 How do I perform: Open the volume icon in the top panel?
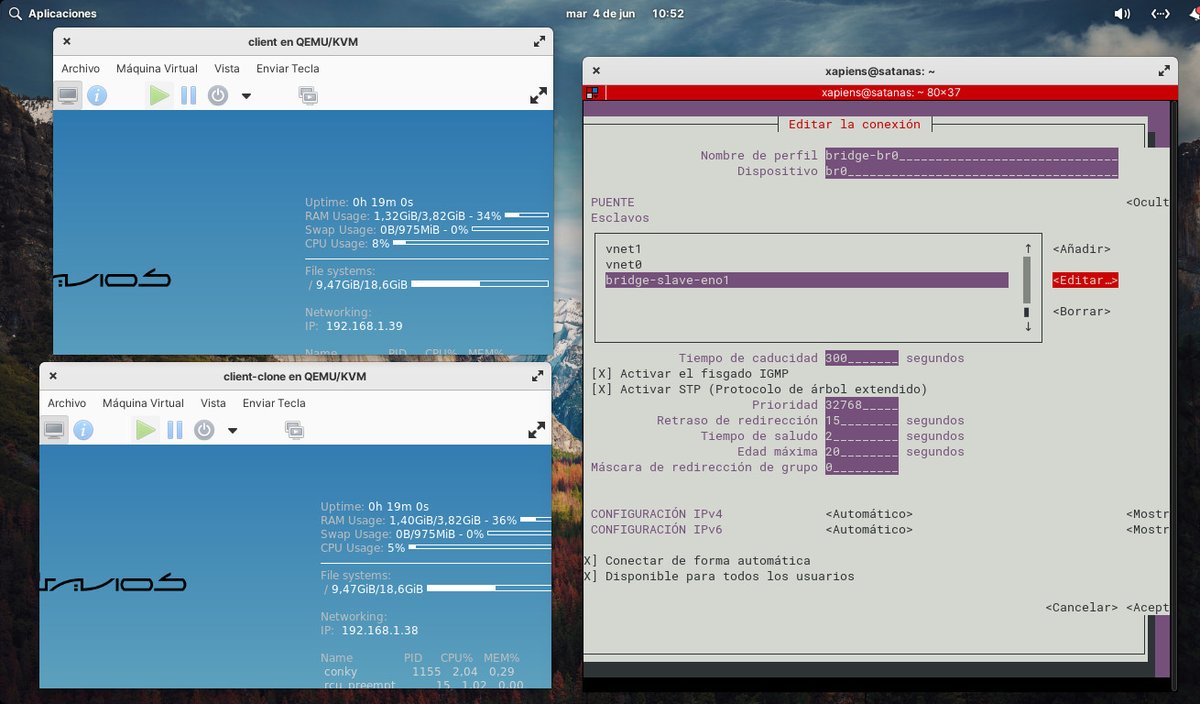click(x=1120, y=13)
